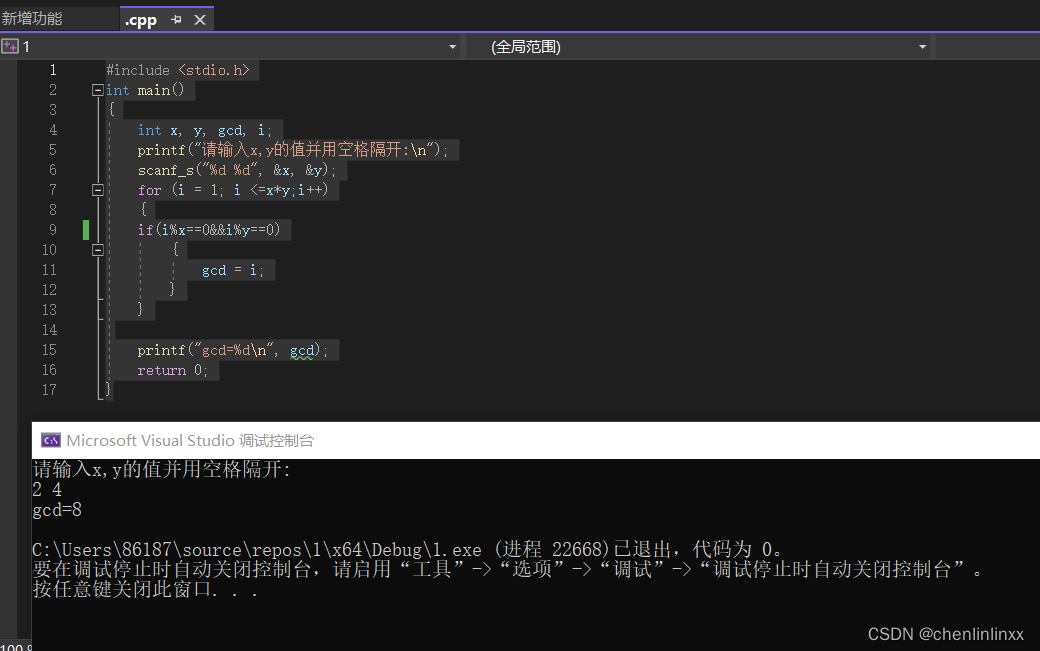
Task: Close the .cpp tab
Action: [x=200, y=20]
